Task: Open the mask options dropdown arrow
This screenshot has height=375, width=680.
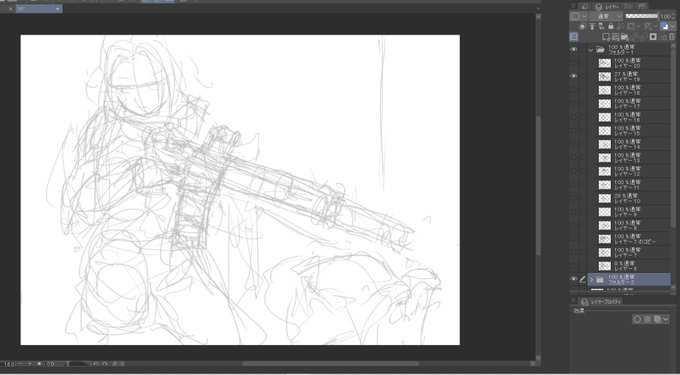Action: click(638, 26)
